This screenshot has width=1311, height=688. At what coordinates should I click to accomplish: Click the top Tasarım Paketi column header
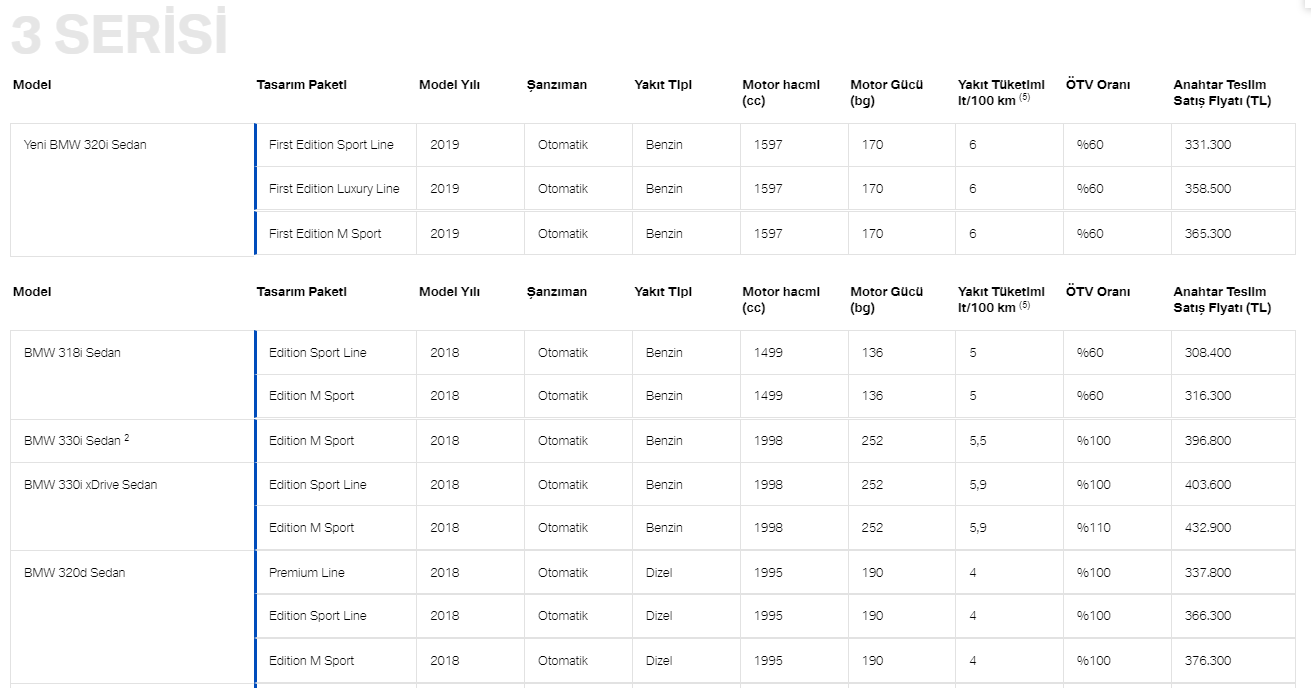click(x=301, y=85)
